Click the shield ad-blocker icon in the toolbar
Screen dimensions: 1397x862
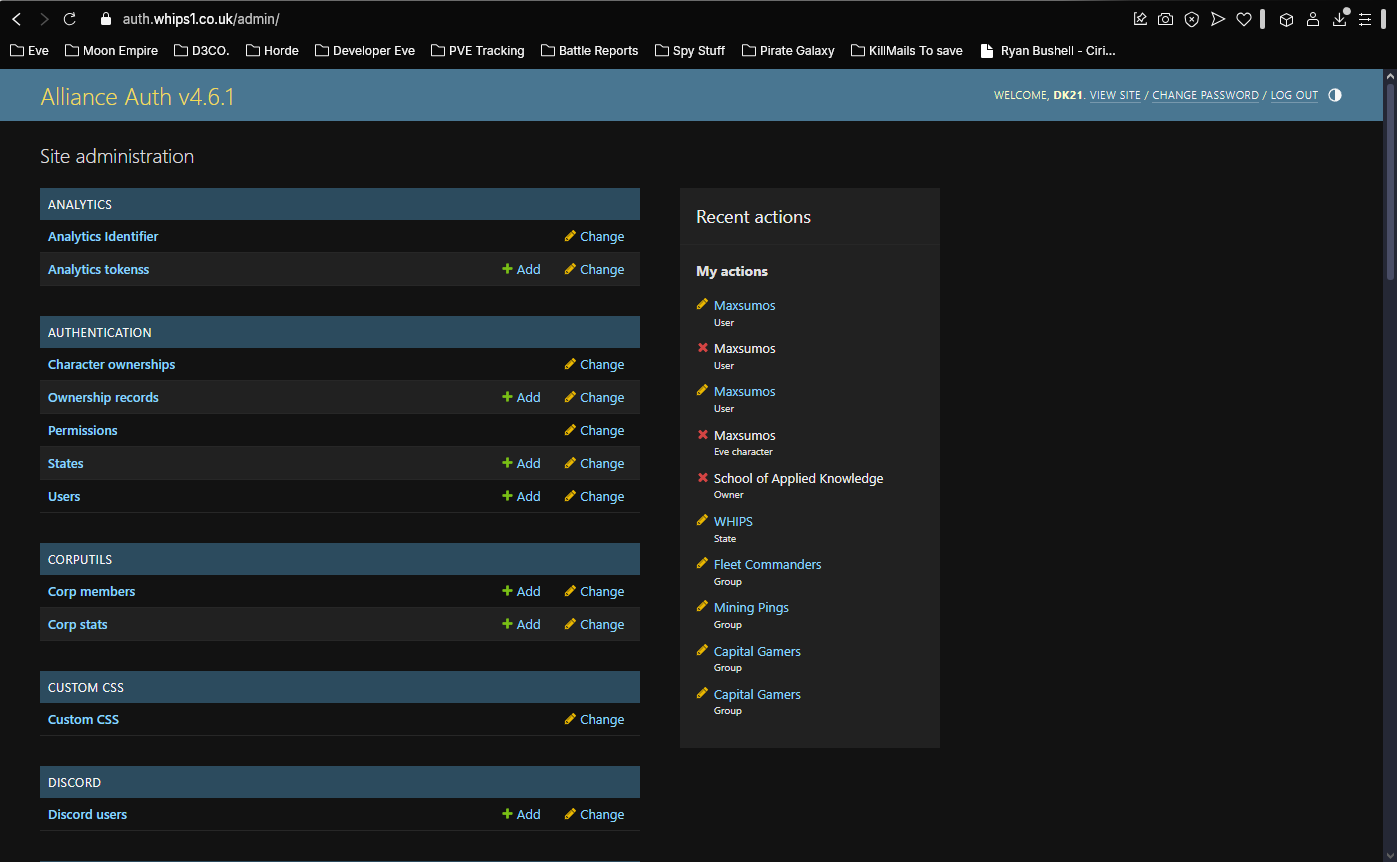(x=1191, y=18)
